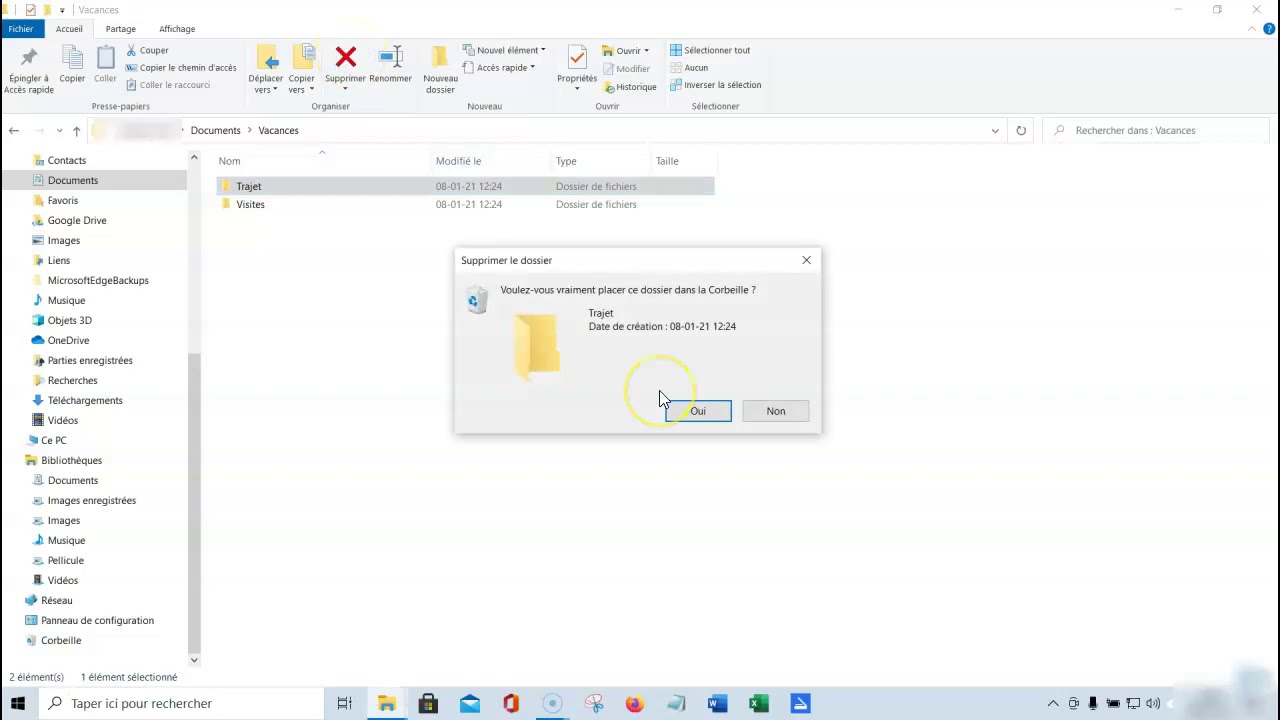Click Aucun to clear selection
The height and width of the screenshot is (720, 1280).
[689, 68]
